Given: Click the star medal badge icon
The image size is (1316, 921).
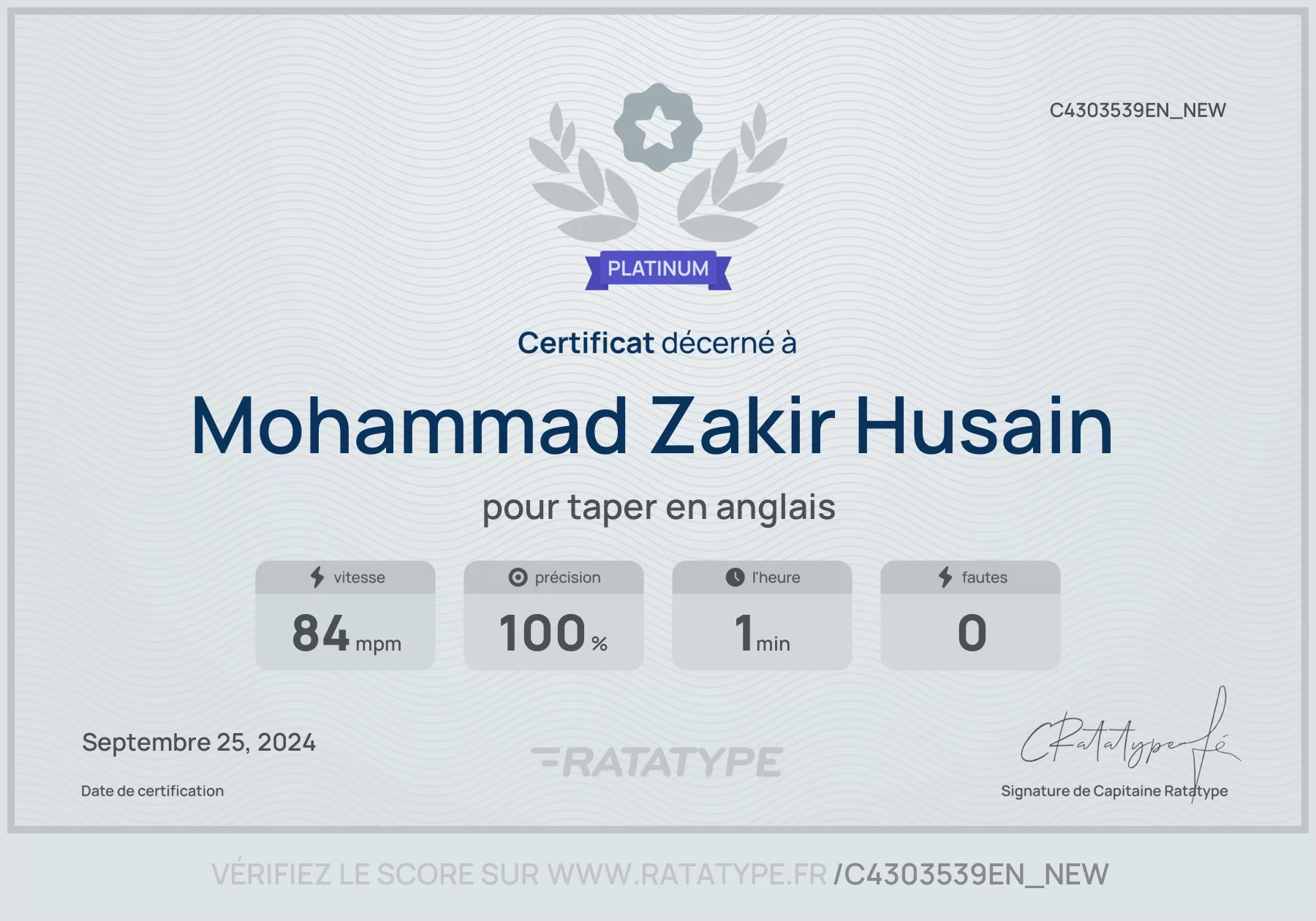Looking at the screenshot, I should (x=658, y=127).
